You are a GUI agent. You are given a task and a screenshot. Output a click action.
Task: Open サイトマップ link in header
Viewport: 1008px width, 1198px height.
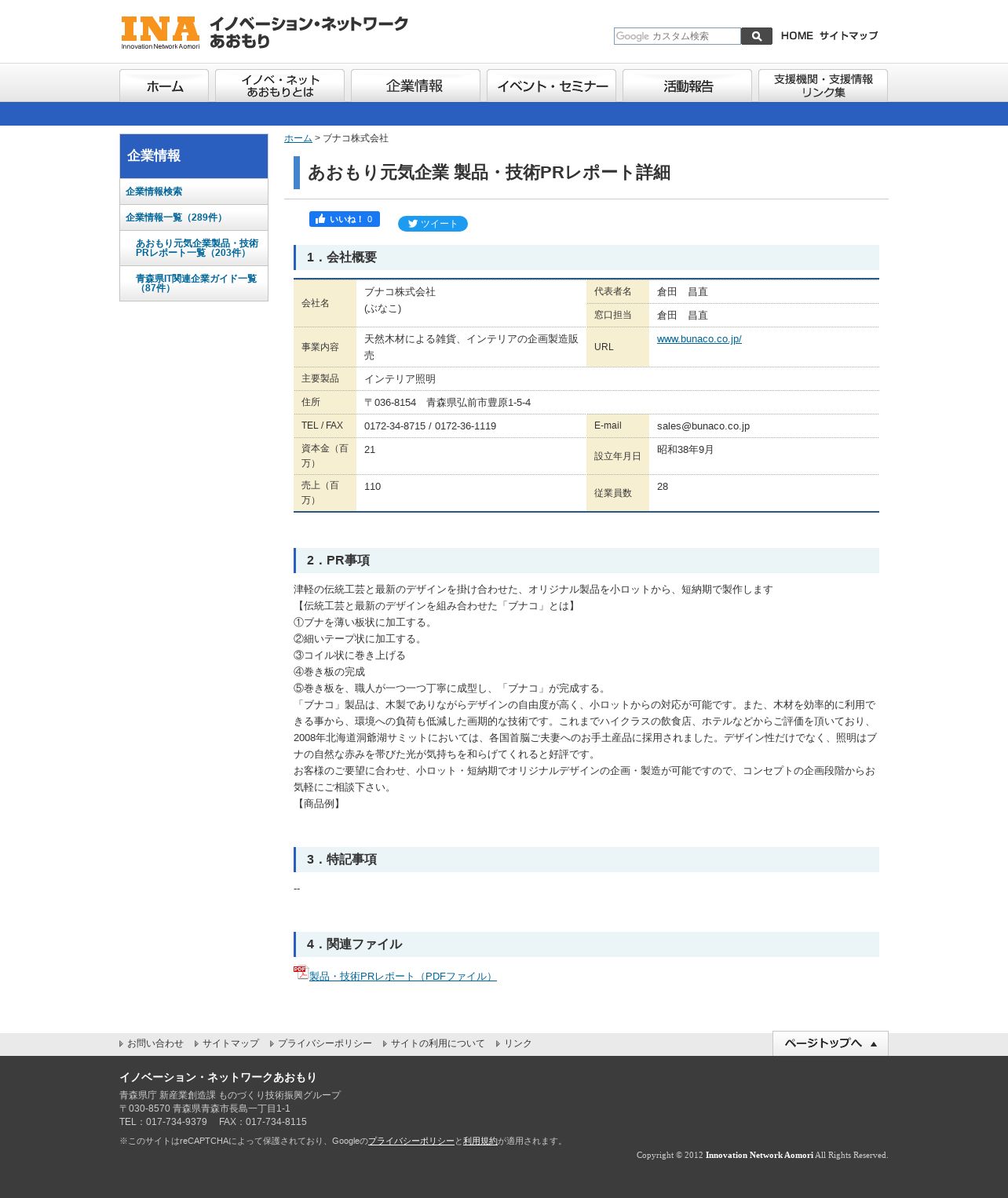(x=849, y=36)
